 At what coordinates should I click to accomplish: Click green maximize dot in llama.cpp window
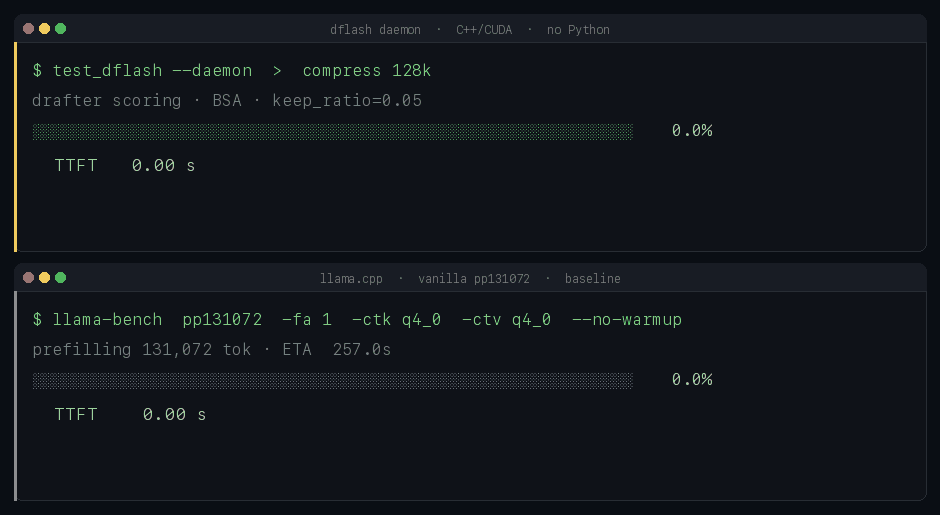[x=61, y=277]
